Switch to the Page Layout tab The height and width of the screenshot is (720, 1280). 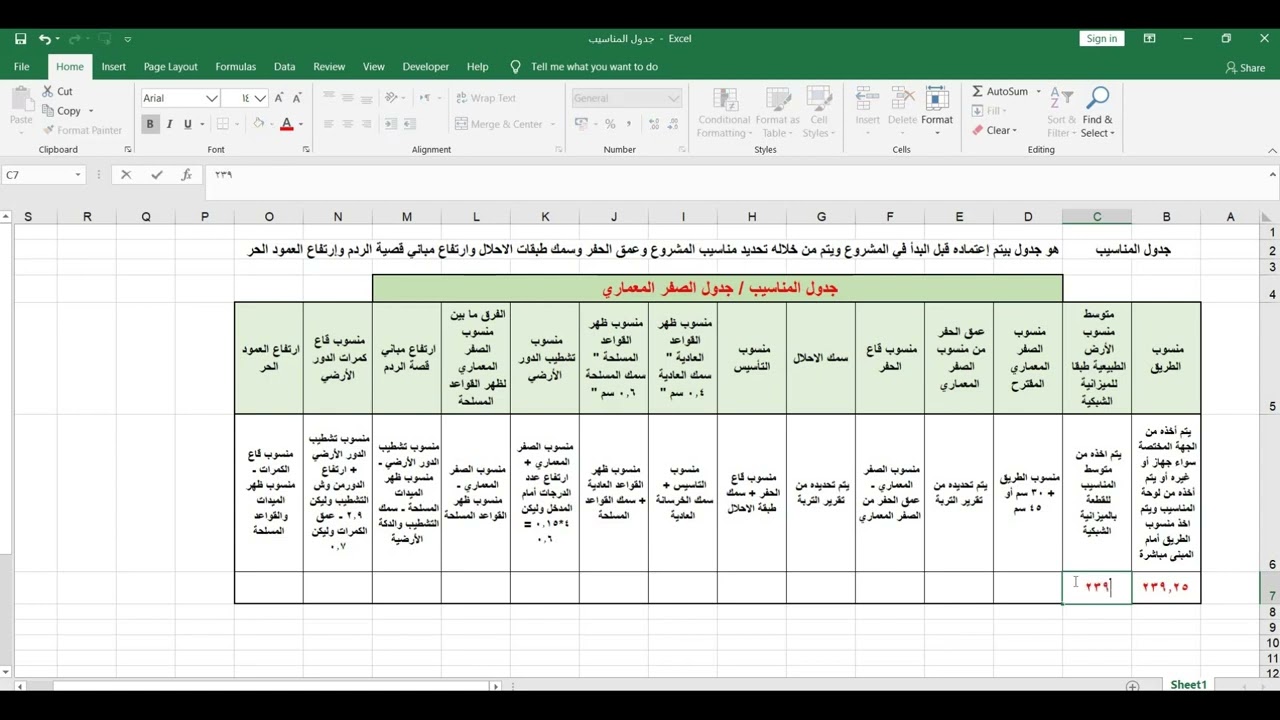[x=170, y=67]
